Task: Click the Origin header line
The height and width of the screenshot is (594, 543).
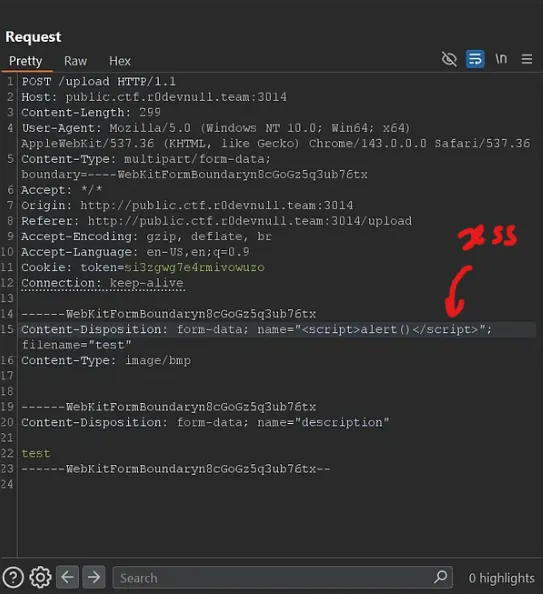Action: (x=187, y=205)
